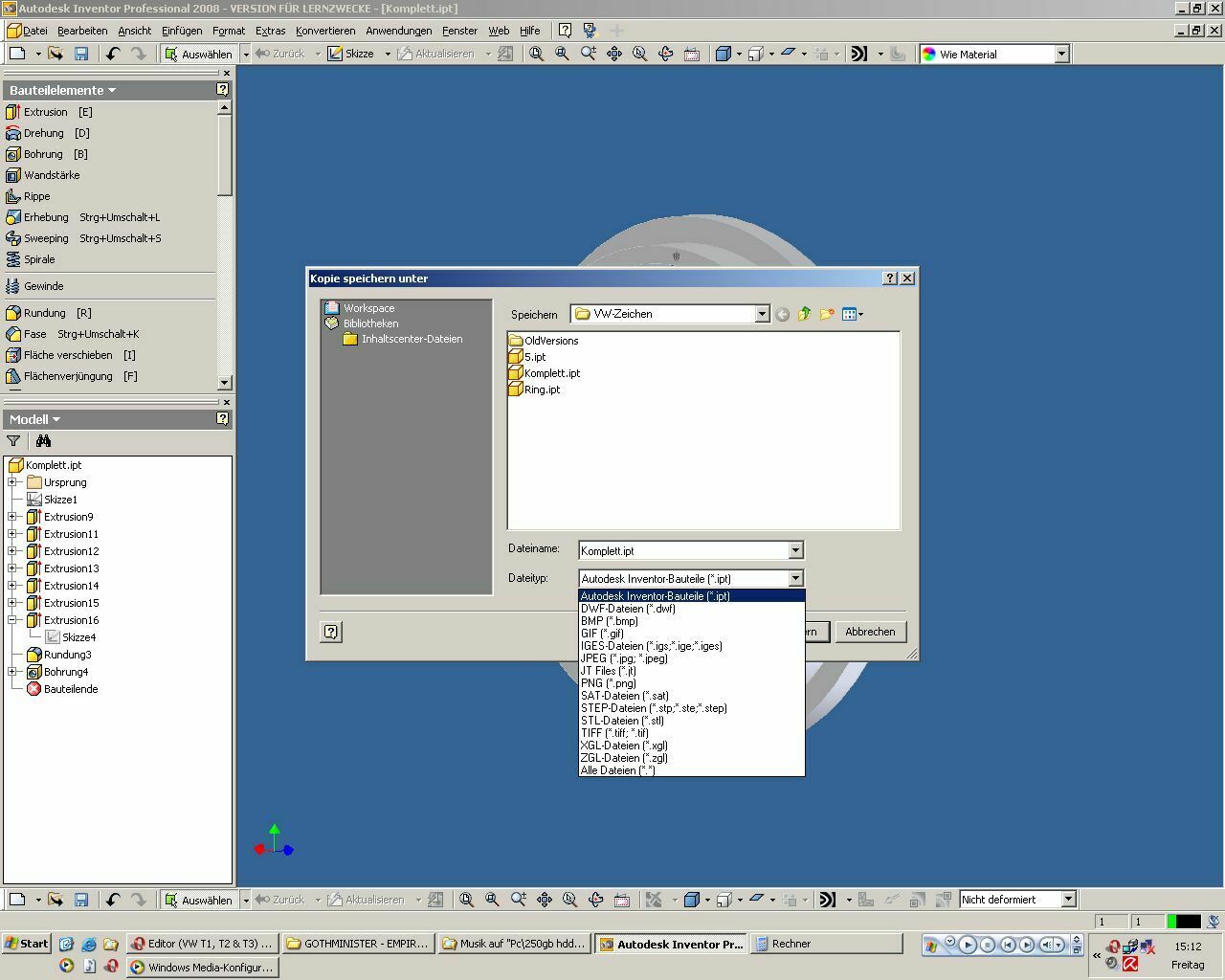Select the Sweeping tool
This screenshot has width=1225, height=980.
point(84,238)
